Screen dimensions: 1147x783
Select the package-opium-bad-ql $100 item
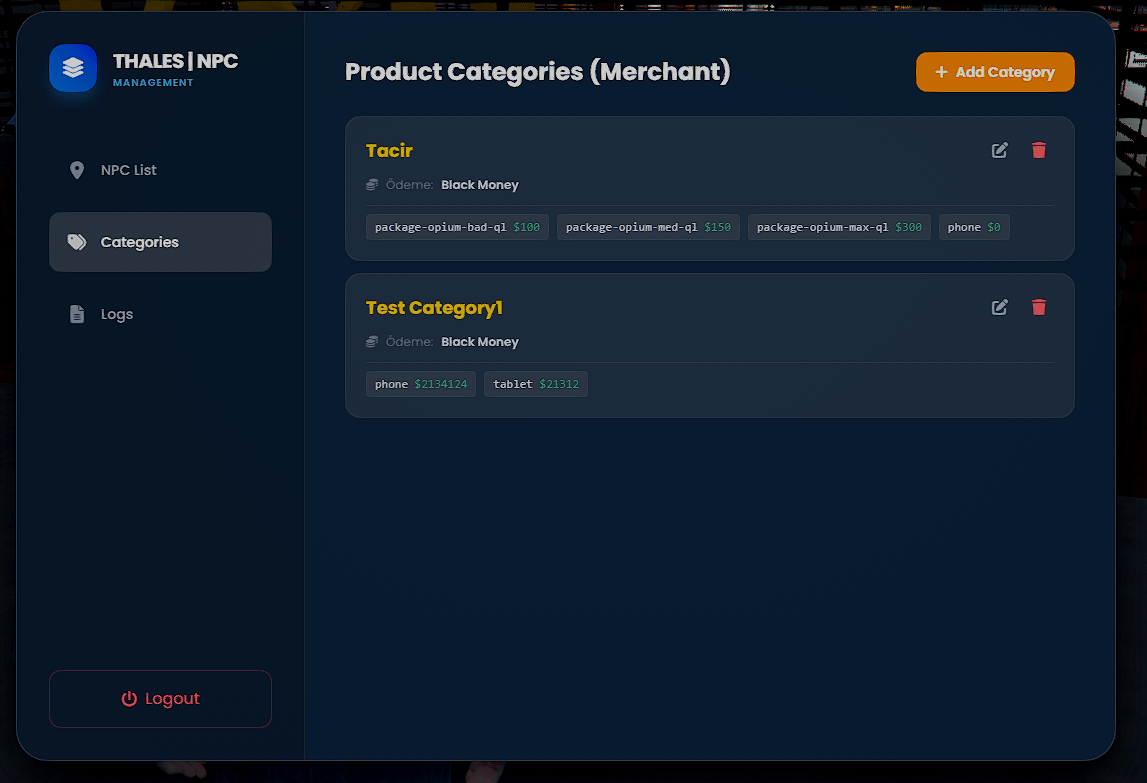457,227
